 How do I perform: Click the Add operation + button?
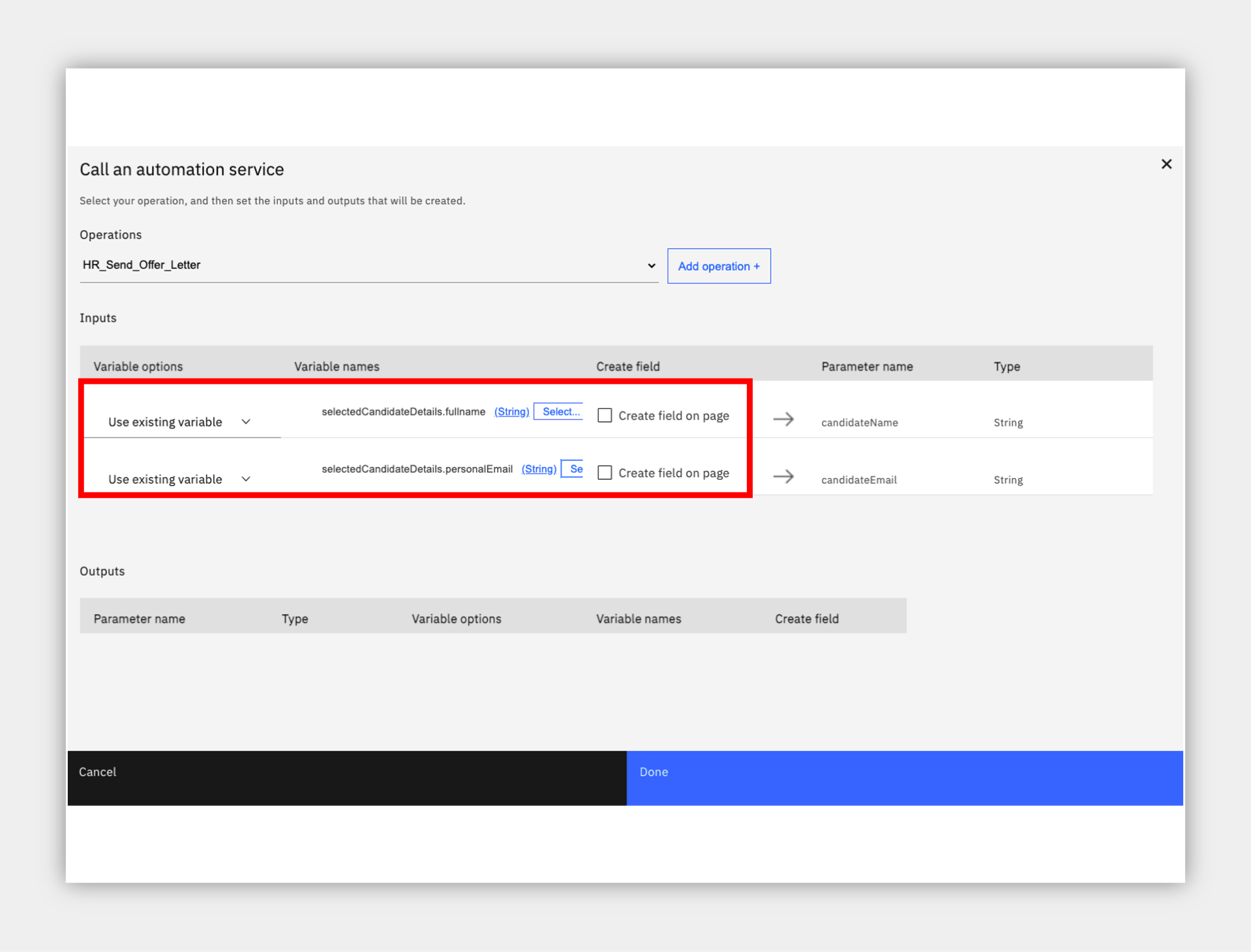pos(719,266)
